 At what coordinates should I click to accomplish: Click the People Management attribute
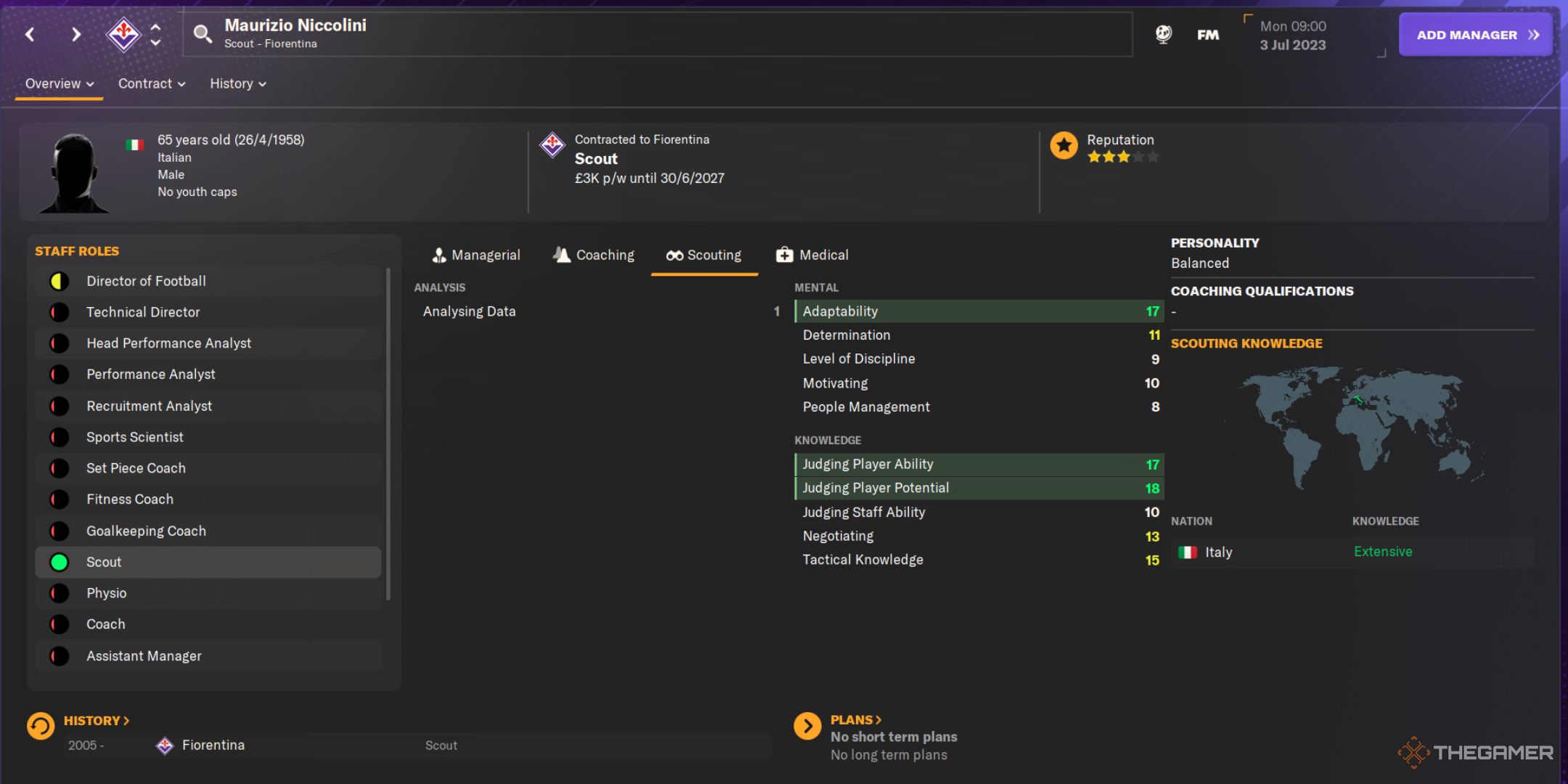coord(979,407)
